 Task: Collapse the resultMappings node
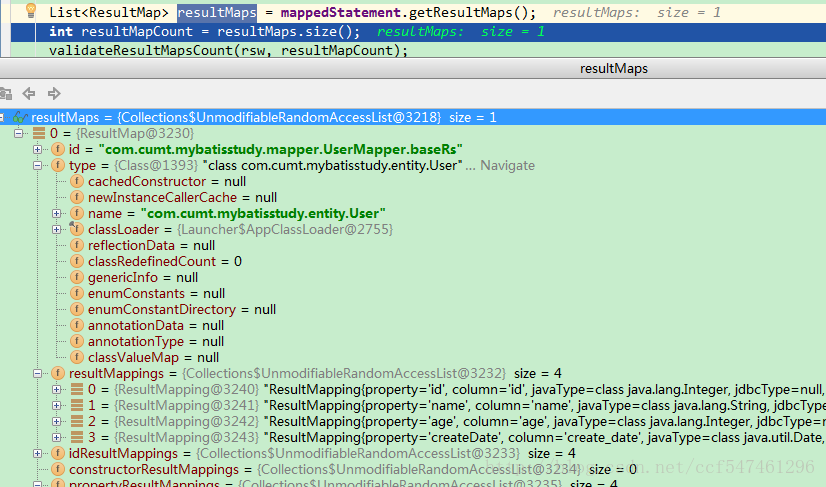[x=37, y=373]
